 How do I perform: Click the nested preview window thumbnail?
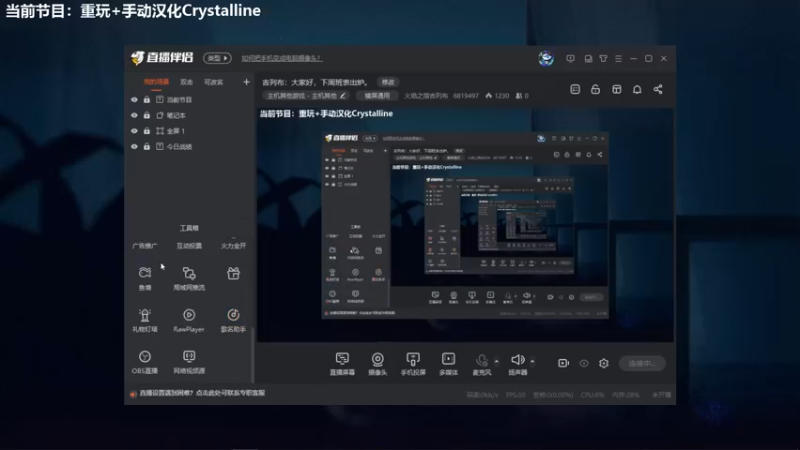(x=465, y=225)
